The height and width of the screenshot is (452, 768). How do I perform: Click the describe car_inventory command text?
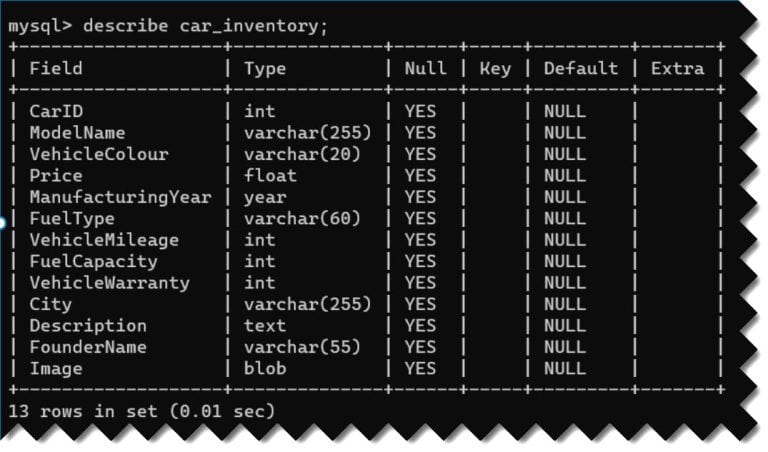(x=205, y=25)
